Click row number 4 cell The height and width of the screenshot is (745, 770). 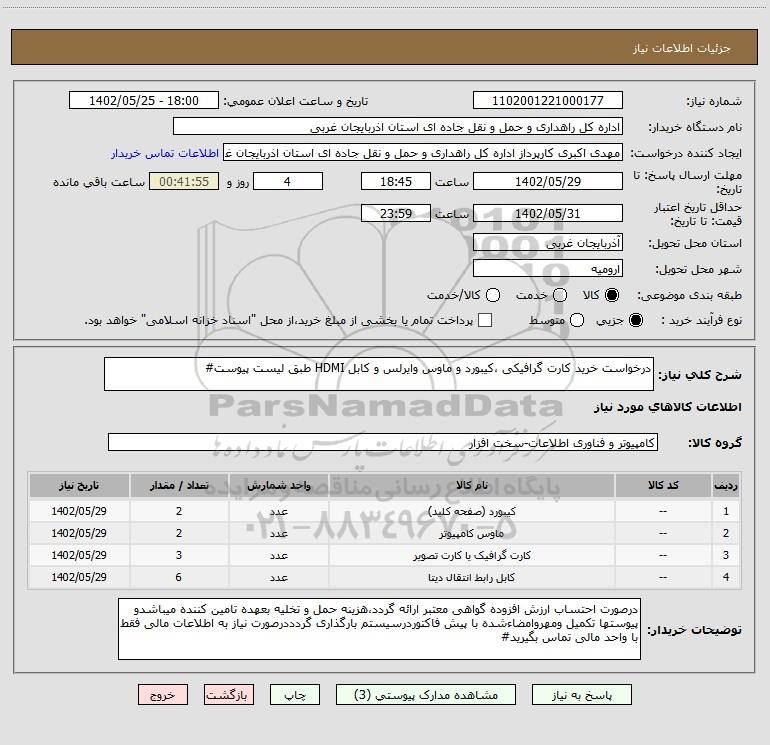[726, 578]
